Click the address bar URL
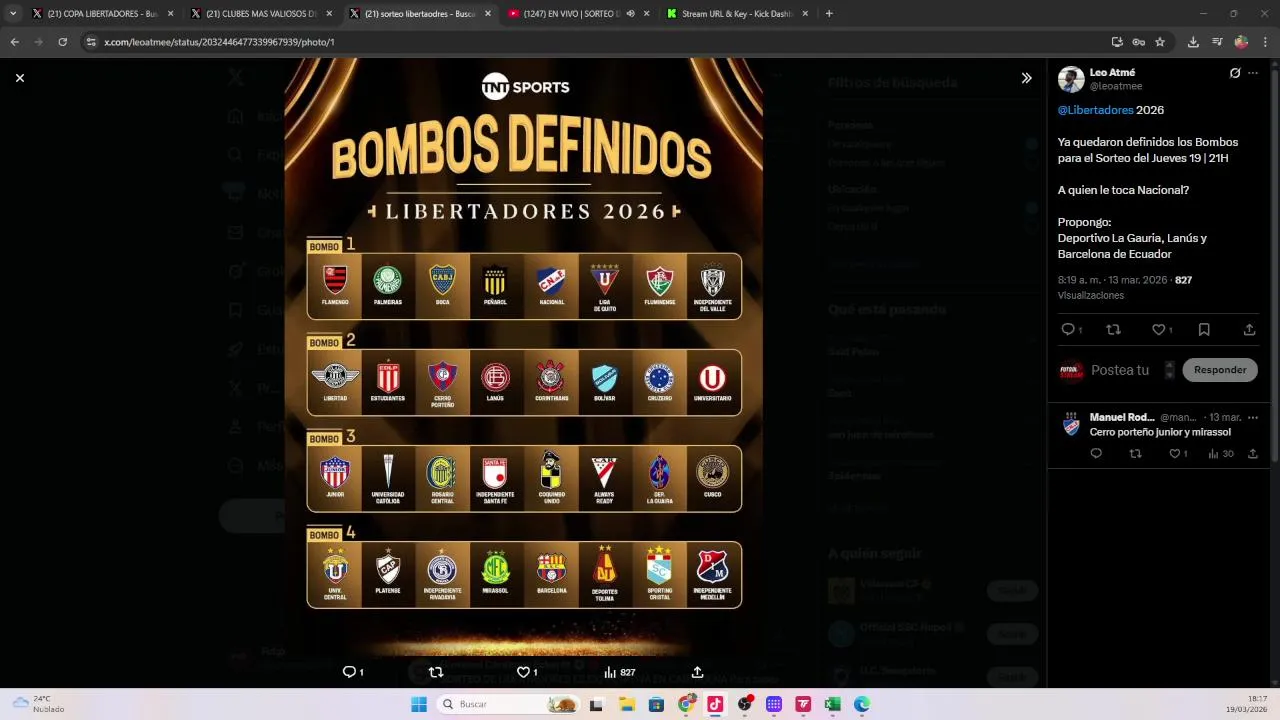The image size is (1280, 720). coord(219,42)
